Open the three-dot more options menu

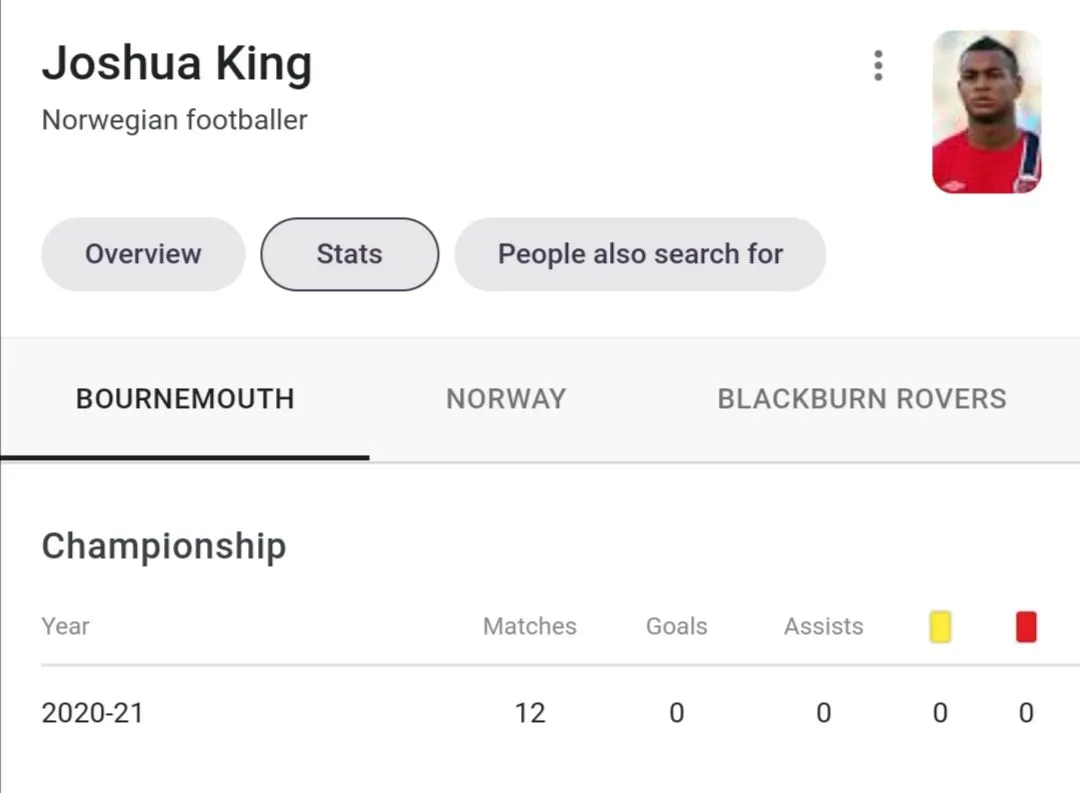878,65
